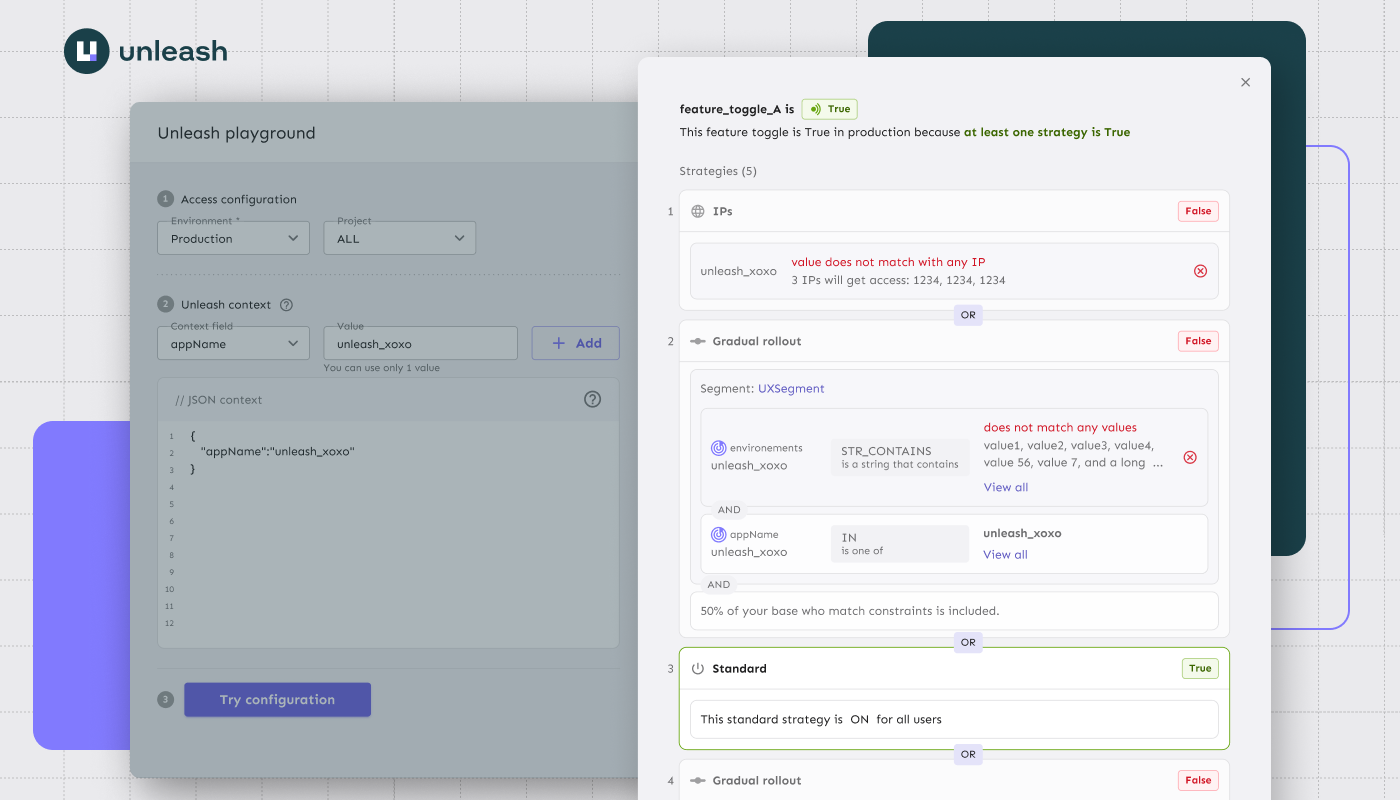
Task: Click the red error icon in IPs row
Action: click(1200, 271)
